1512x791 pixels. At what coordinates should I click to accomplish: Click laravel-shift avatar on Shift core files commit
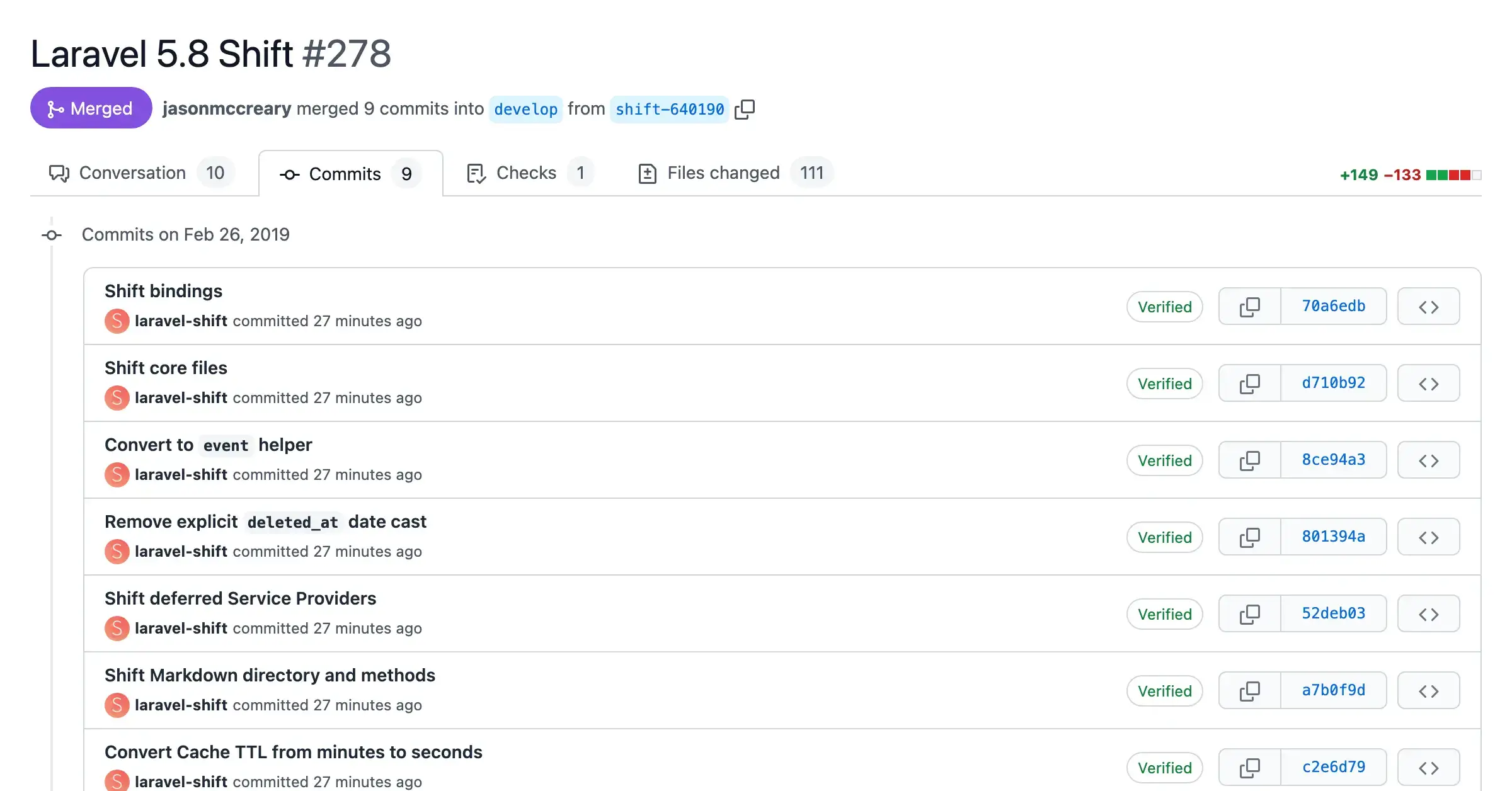click(117, 398)
